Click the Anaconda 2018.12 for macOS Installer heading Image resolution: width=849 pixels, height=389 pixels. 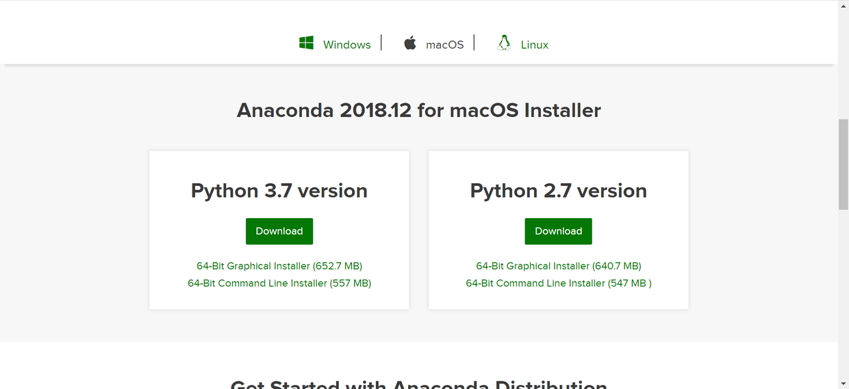[x=419, y=111]
